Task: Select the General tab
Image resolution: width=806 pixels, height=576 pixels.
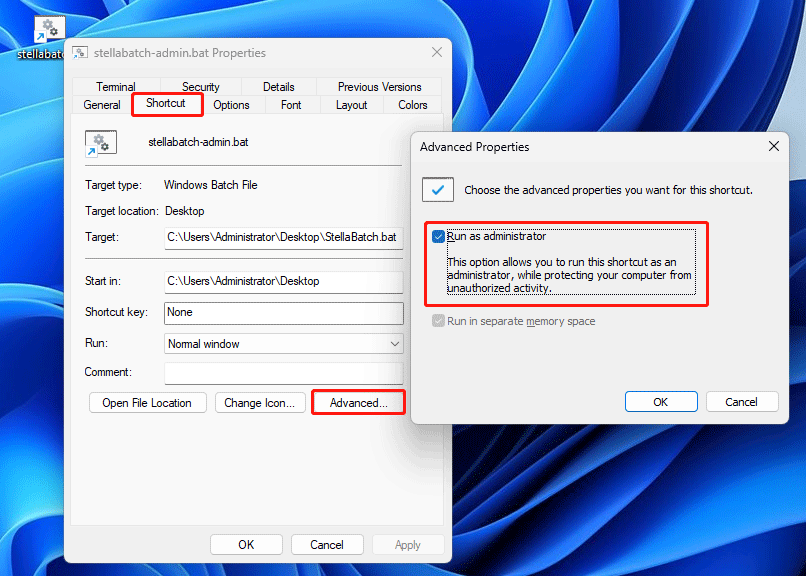Action: (101, 104)
